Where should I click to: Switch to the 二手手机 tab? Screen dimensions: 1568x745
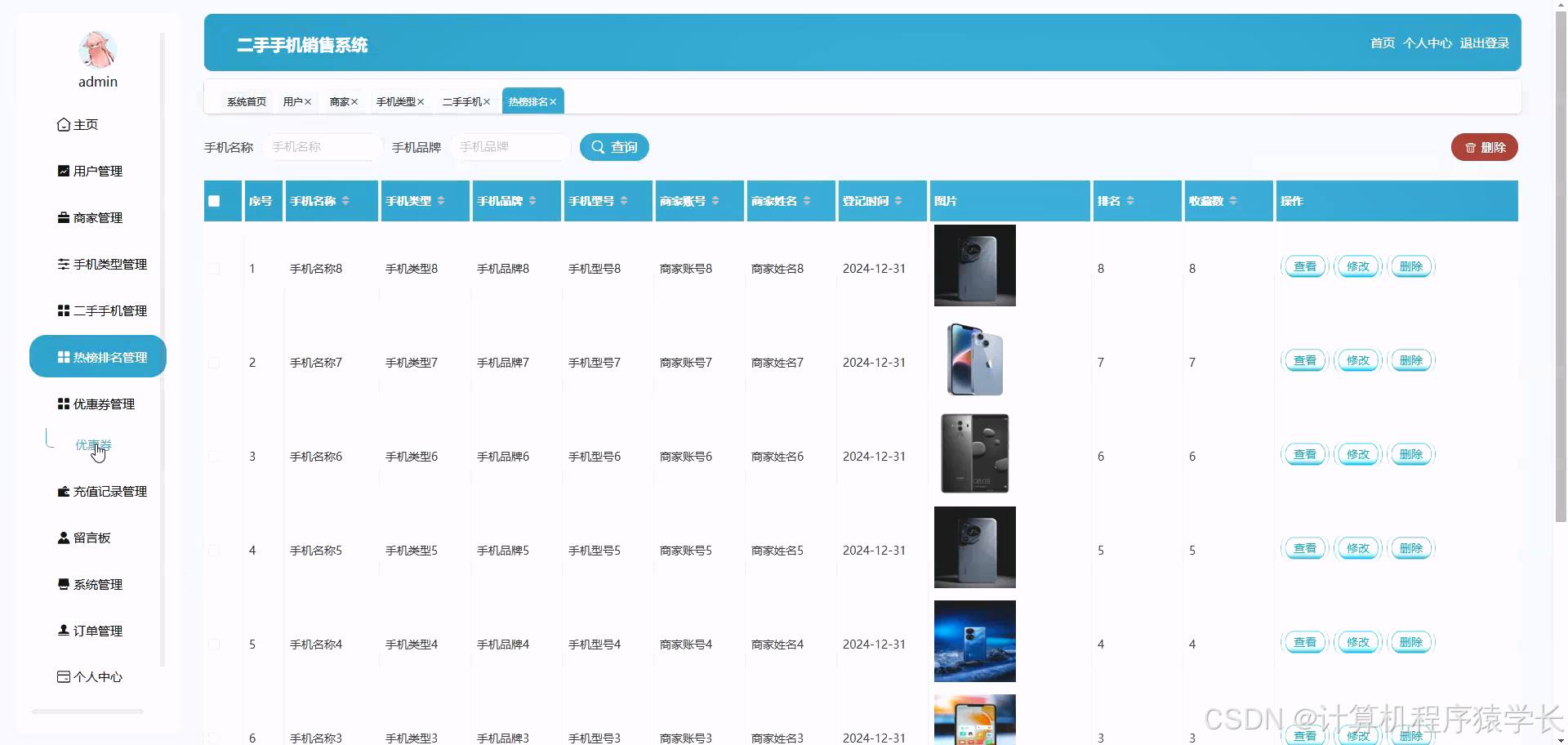(x=462, y=102)
